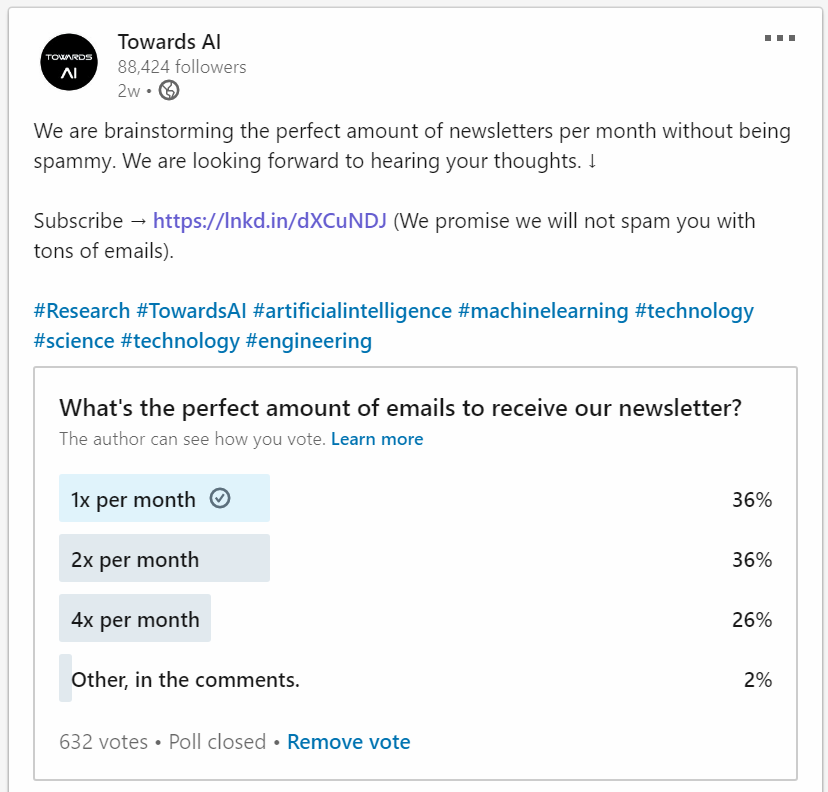Viewport: 828px width, 792px height.
Task: Click the #Research hashtag
Action: (82, 311)
